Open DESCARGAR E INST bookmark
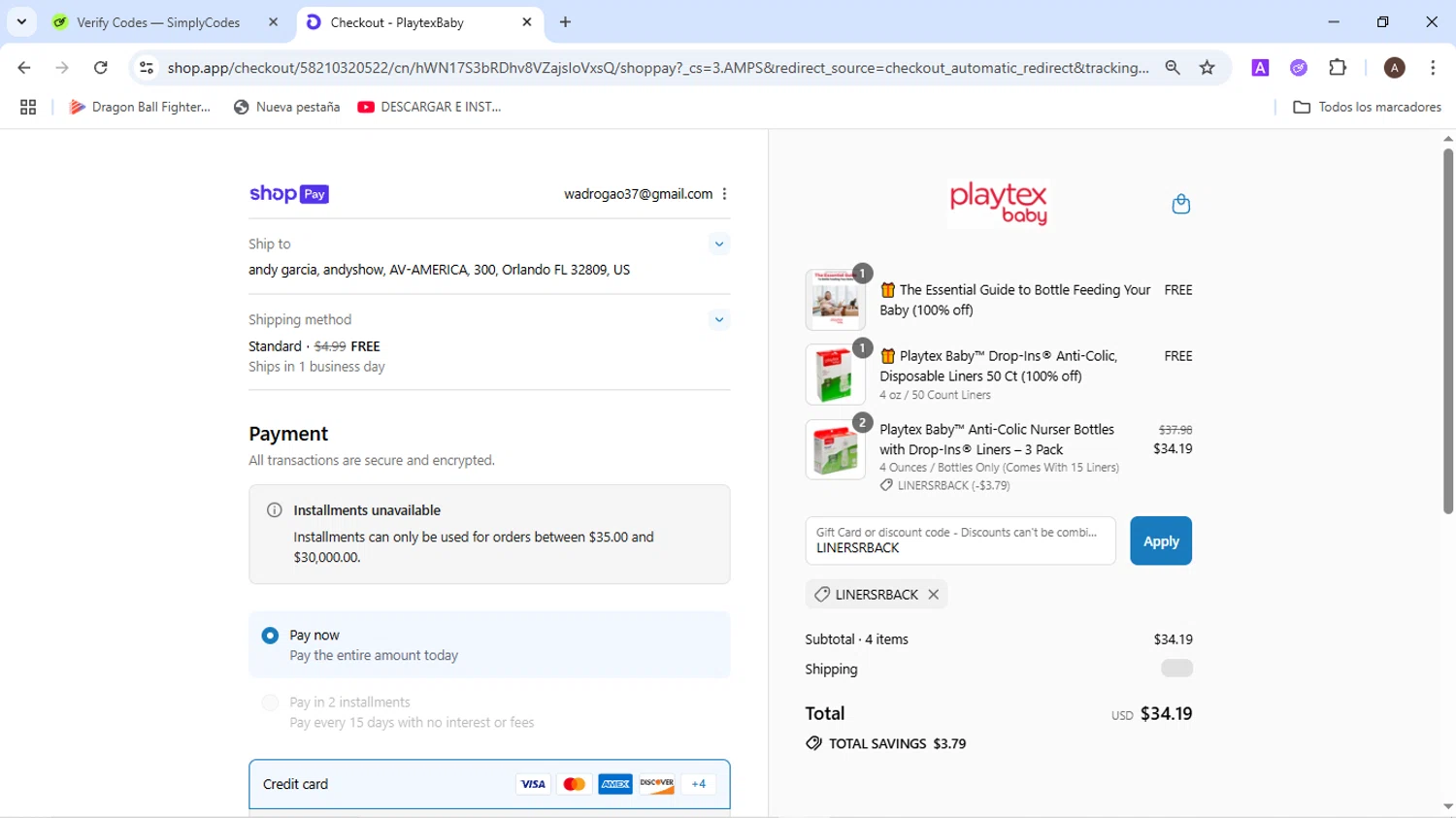The width and height of the screenshot is (1456, 818). (x=429, y=108)
